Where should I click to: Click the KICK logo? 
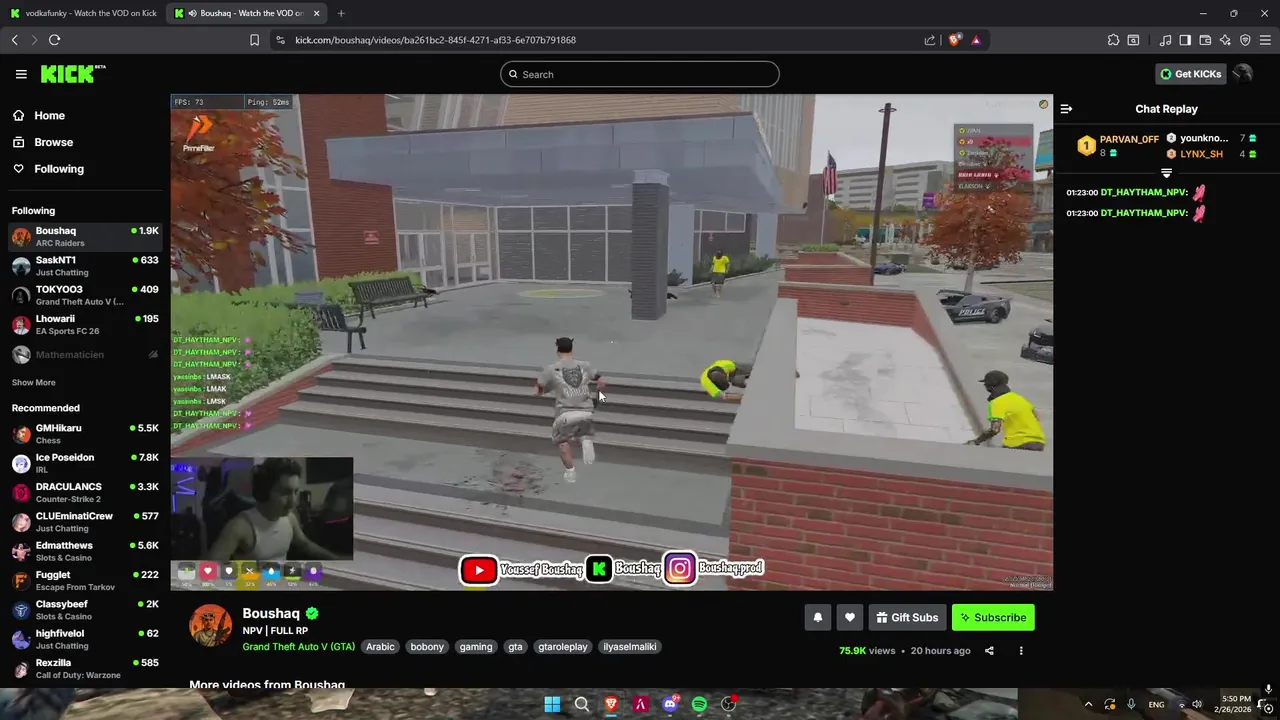click(73, 74)
